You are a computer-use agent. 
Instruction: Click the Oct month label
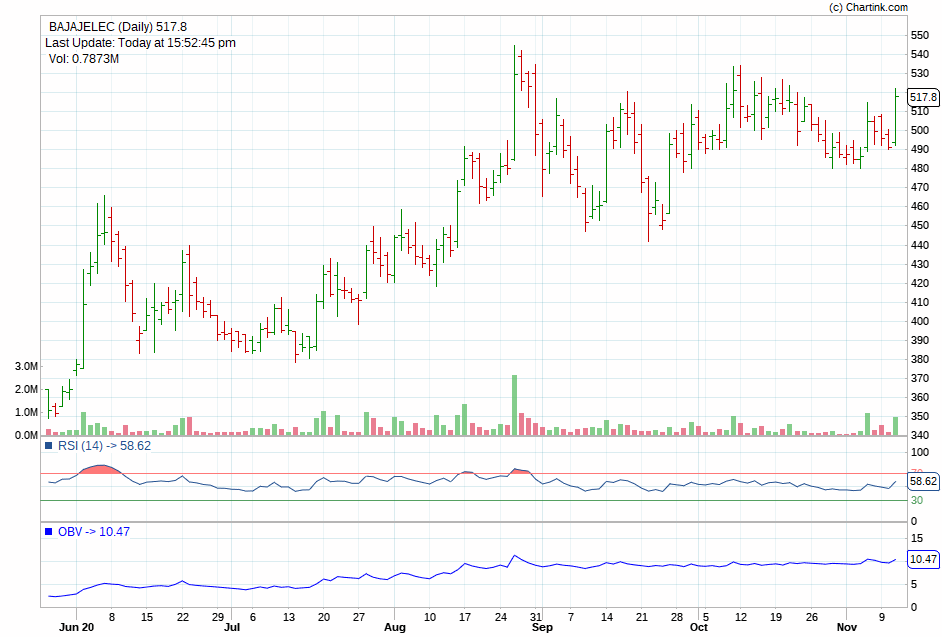click(699, 627)
